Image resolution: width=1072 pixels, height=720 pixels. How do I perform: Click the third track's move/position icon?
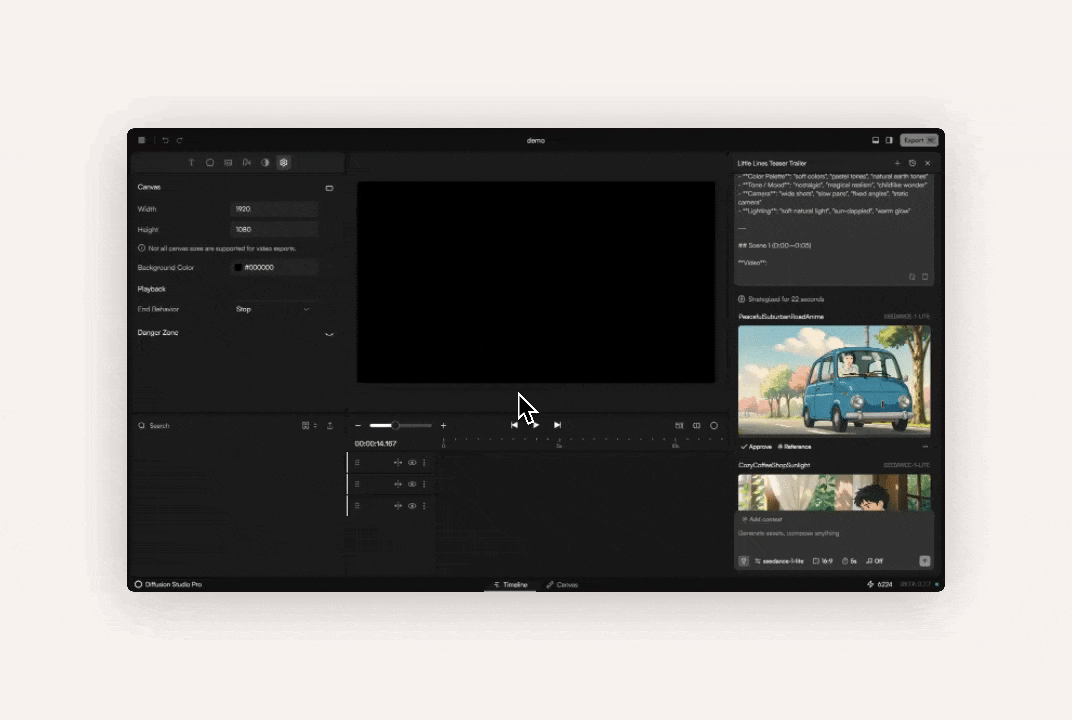pyautogui.click(x=398, y=506)
